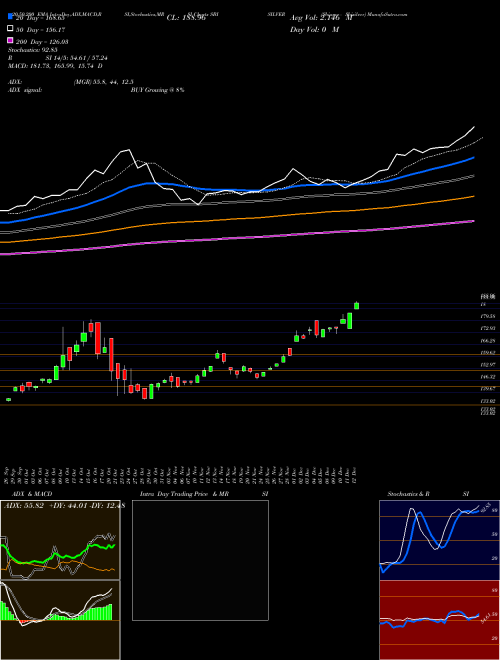Image resolution: width=500 pixels, height=660 pixels.
Task: Click the 166.28 price axis label
Action: point(488,341)
